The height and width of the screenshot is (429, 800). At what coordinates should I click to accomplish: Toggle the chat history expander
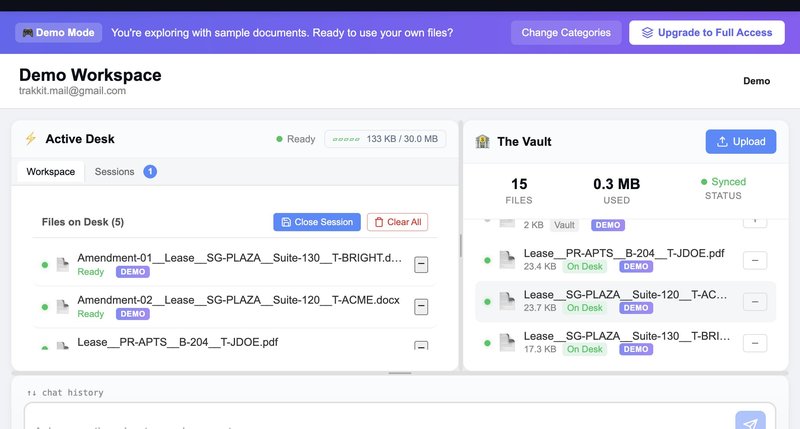(x=65, y=392)
